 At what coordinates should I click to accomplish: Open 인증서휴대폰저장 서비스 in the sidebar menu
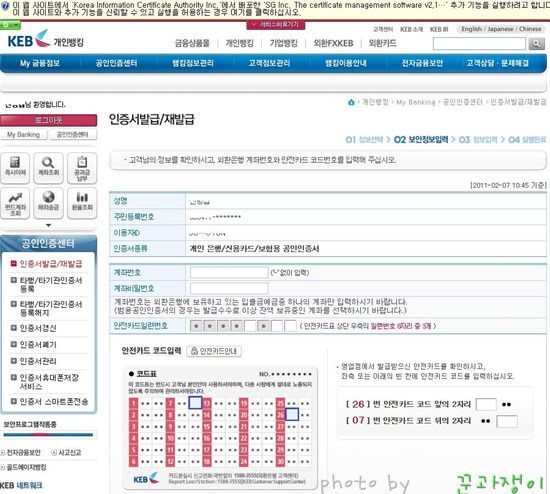click(49, 382)
